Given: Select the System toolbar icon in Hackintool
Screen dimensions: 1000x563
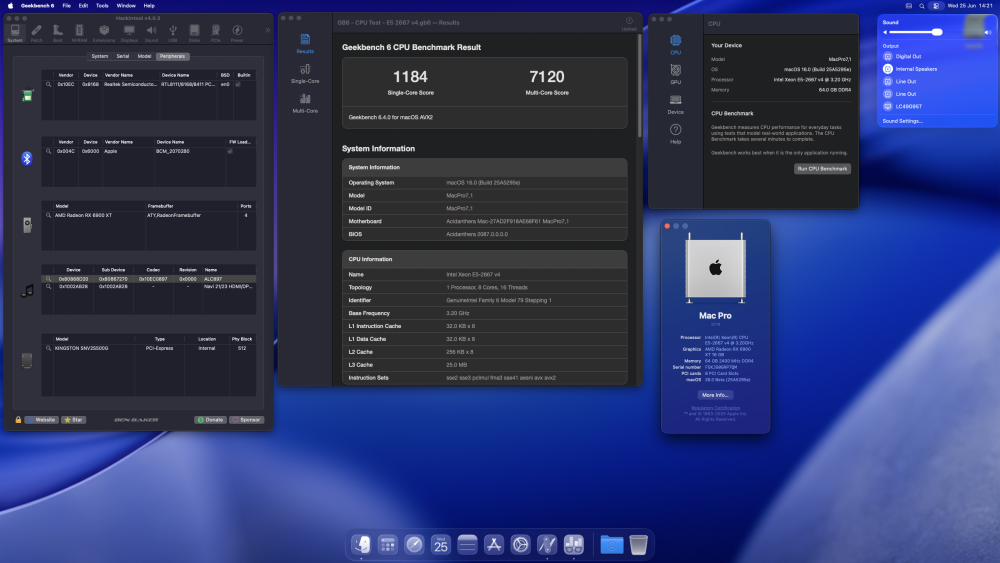Looking at the screenshot, I should (x=15, y=33).
